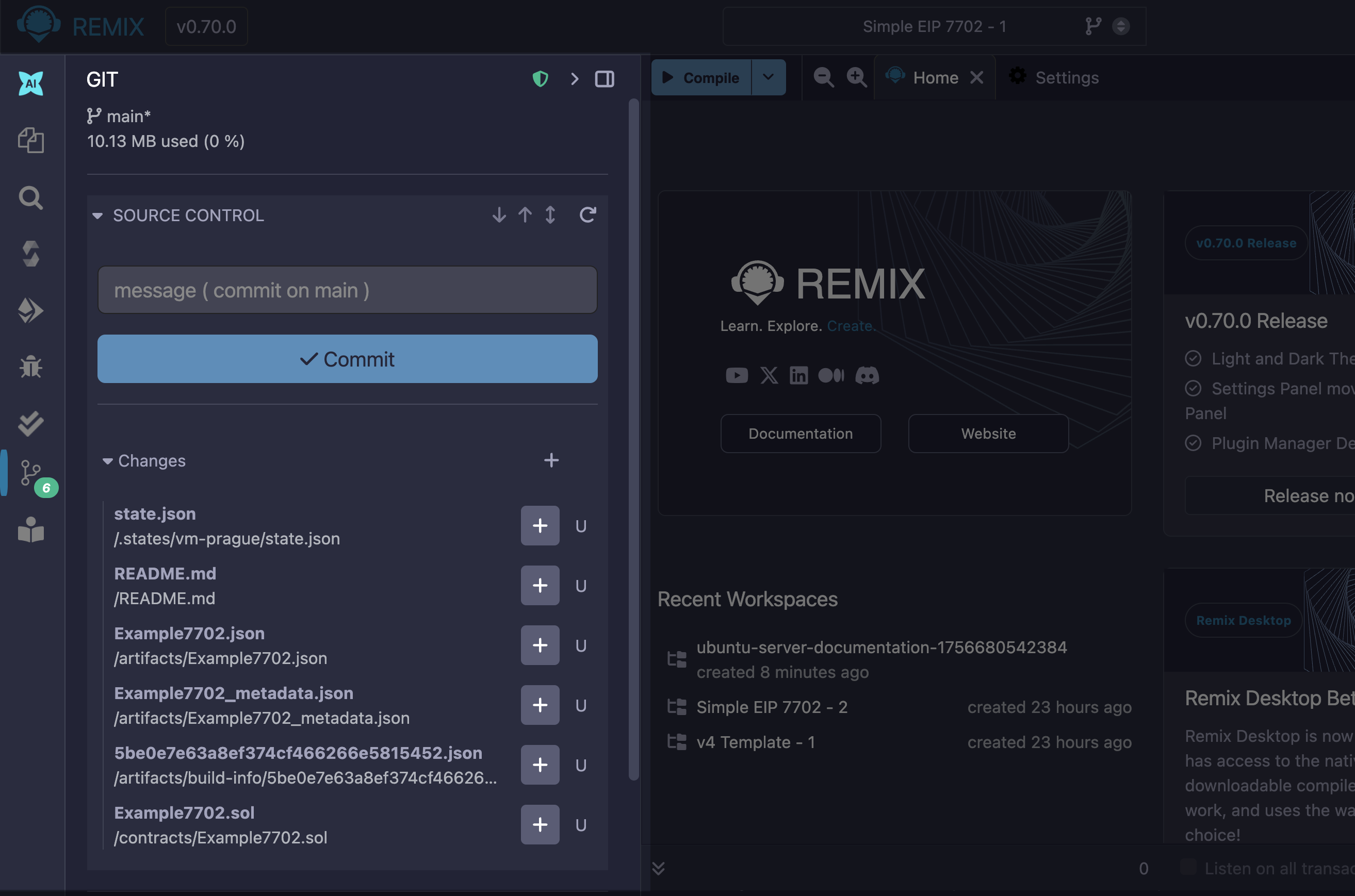The height and width of the screenshot is (896, 1355).
Task: Click the push up-arrow in Source Control
Action: [525, 215]
